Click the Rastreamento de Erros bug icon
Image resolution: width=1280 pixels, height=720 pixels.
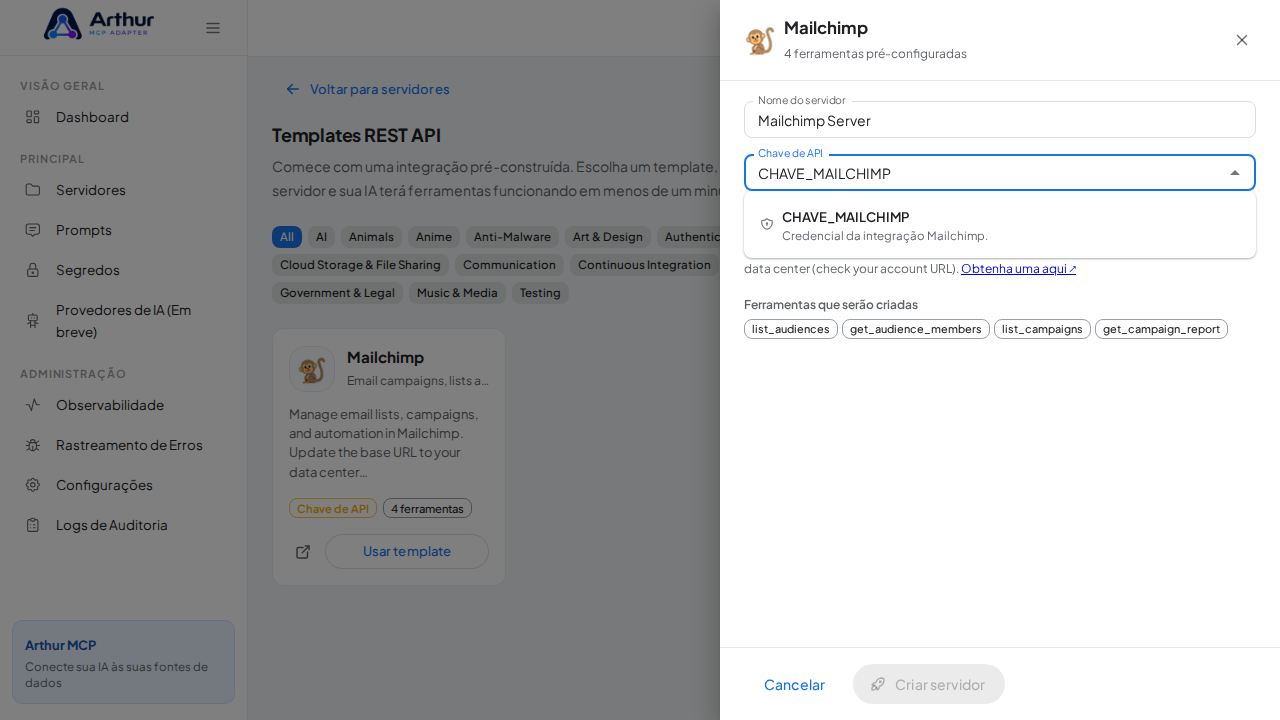point(33,445)
